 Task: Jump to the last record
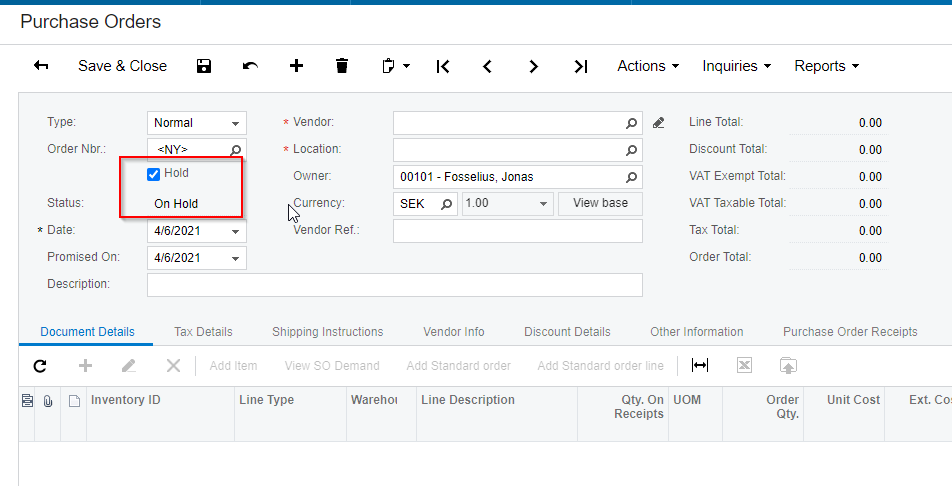pyautogui.click(x=580, y=66)
